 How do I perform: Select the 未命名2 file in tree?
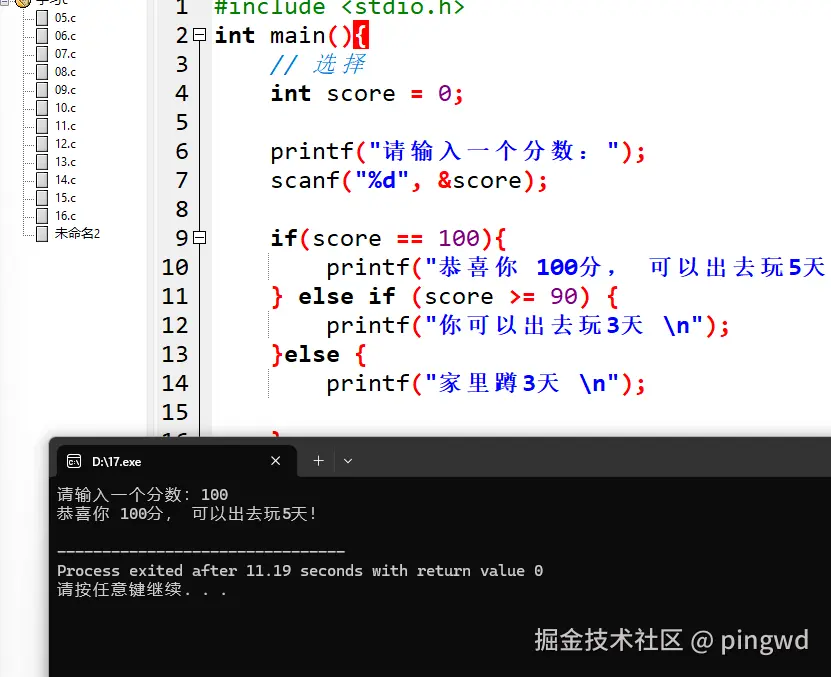click(77, 233)
